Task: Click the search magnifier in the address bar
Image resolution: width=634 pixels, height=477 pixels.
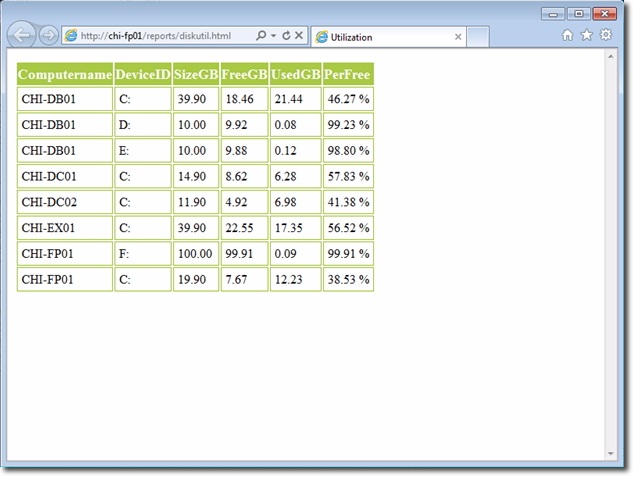Action: pyautogui.click(x=261, y=36)
